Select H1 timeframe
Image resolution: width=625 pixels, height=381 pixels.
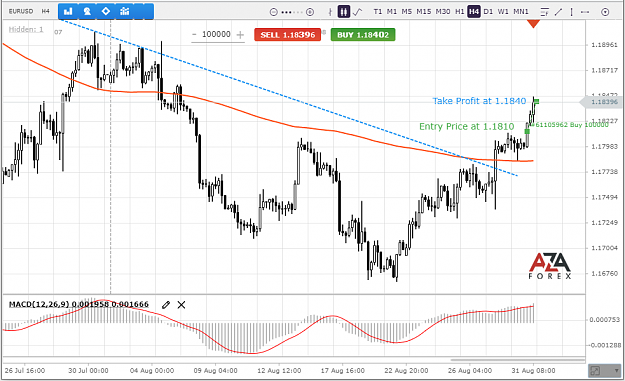tap(460, 12)
